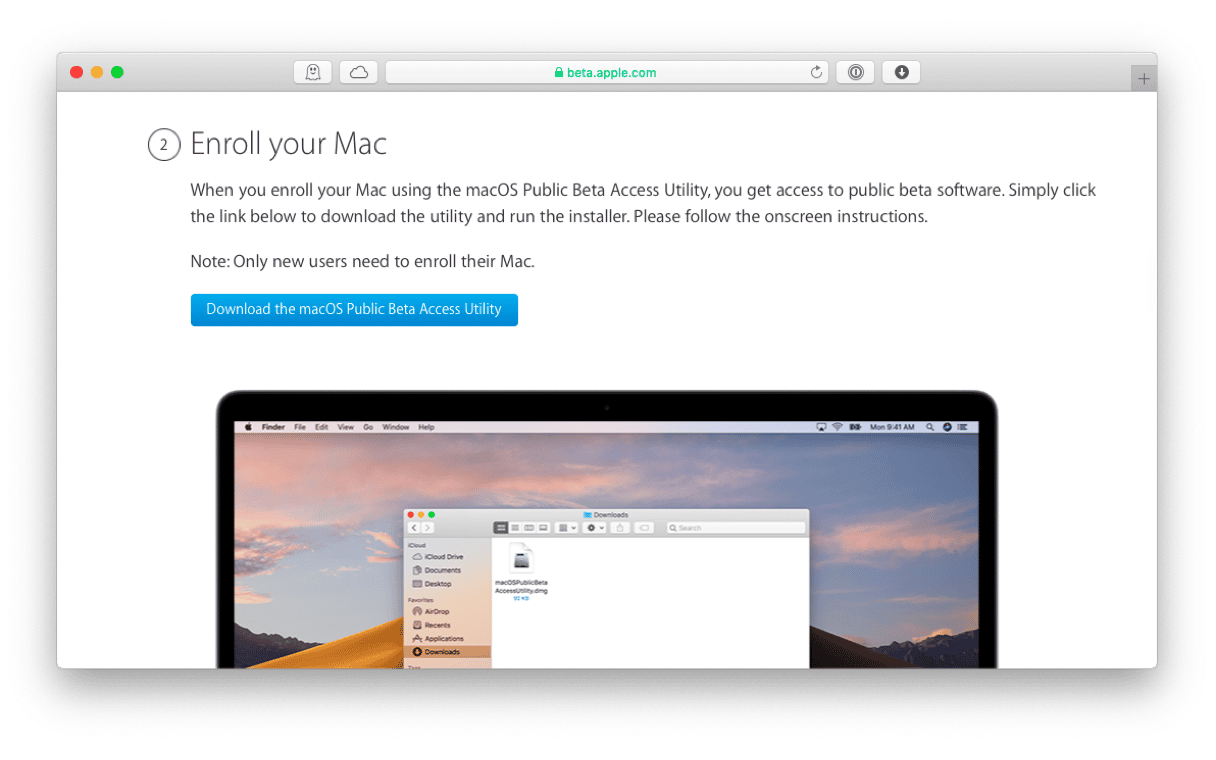Open Window menu in illustrated Mac menu bar

(x=396, y=427)
